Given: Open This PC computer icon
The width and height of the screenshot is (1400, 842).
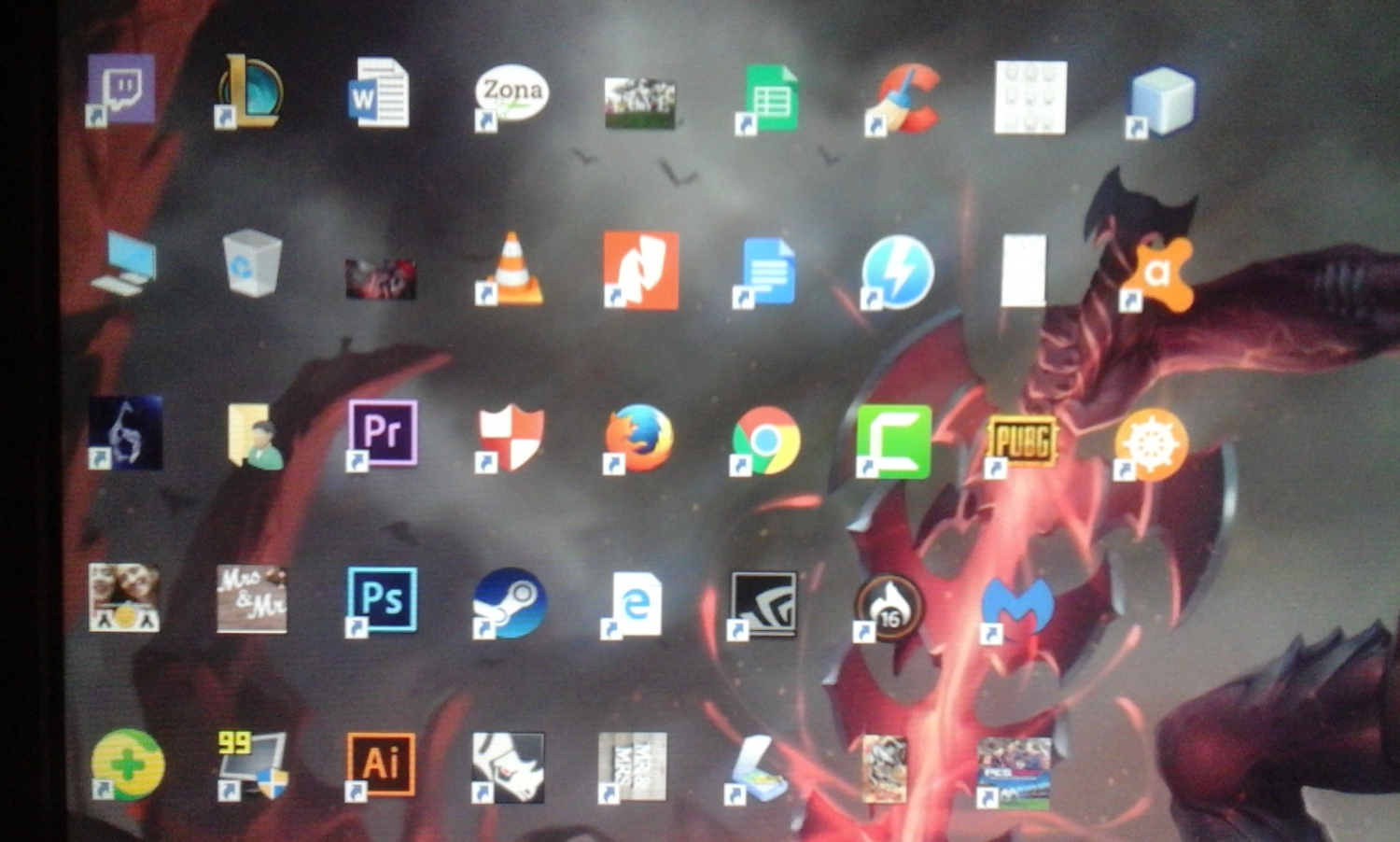Looking at the screenshot, I should [x=123, y=263].
